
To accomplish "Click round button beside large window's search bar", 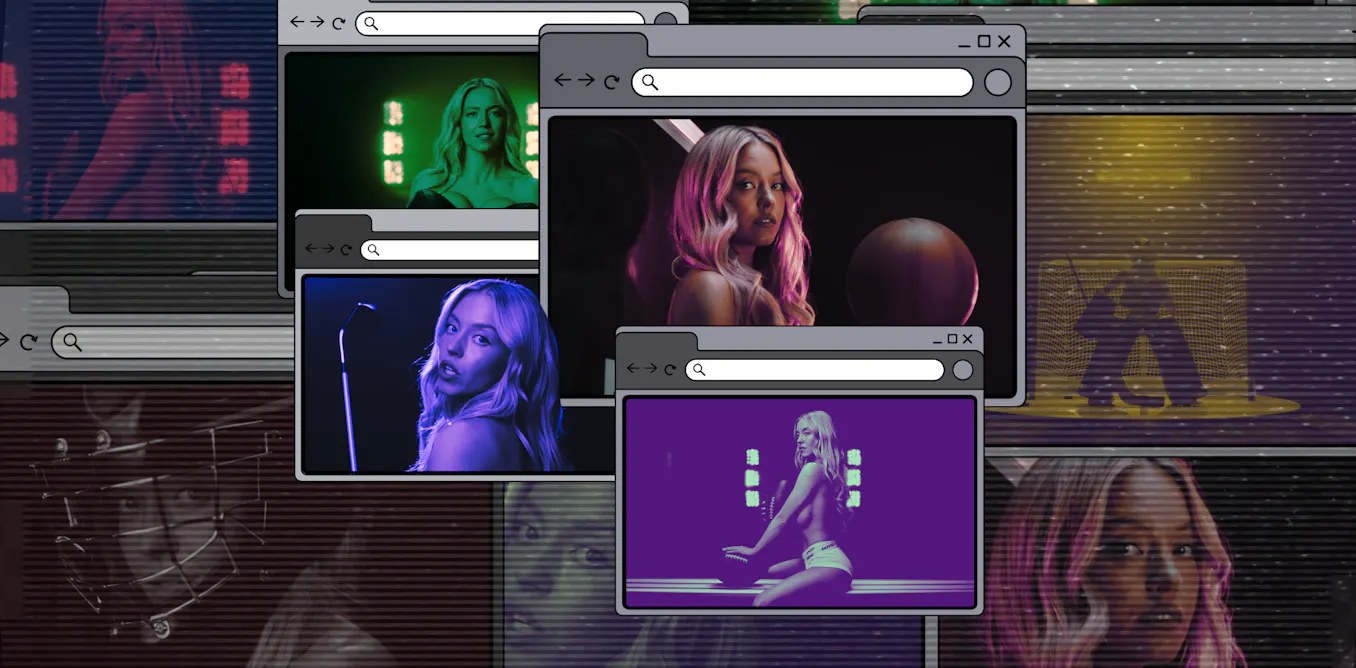I will tap(998, 82).
